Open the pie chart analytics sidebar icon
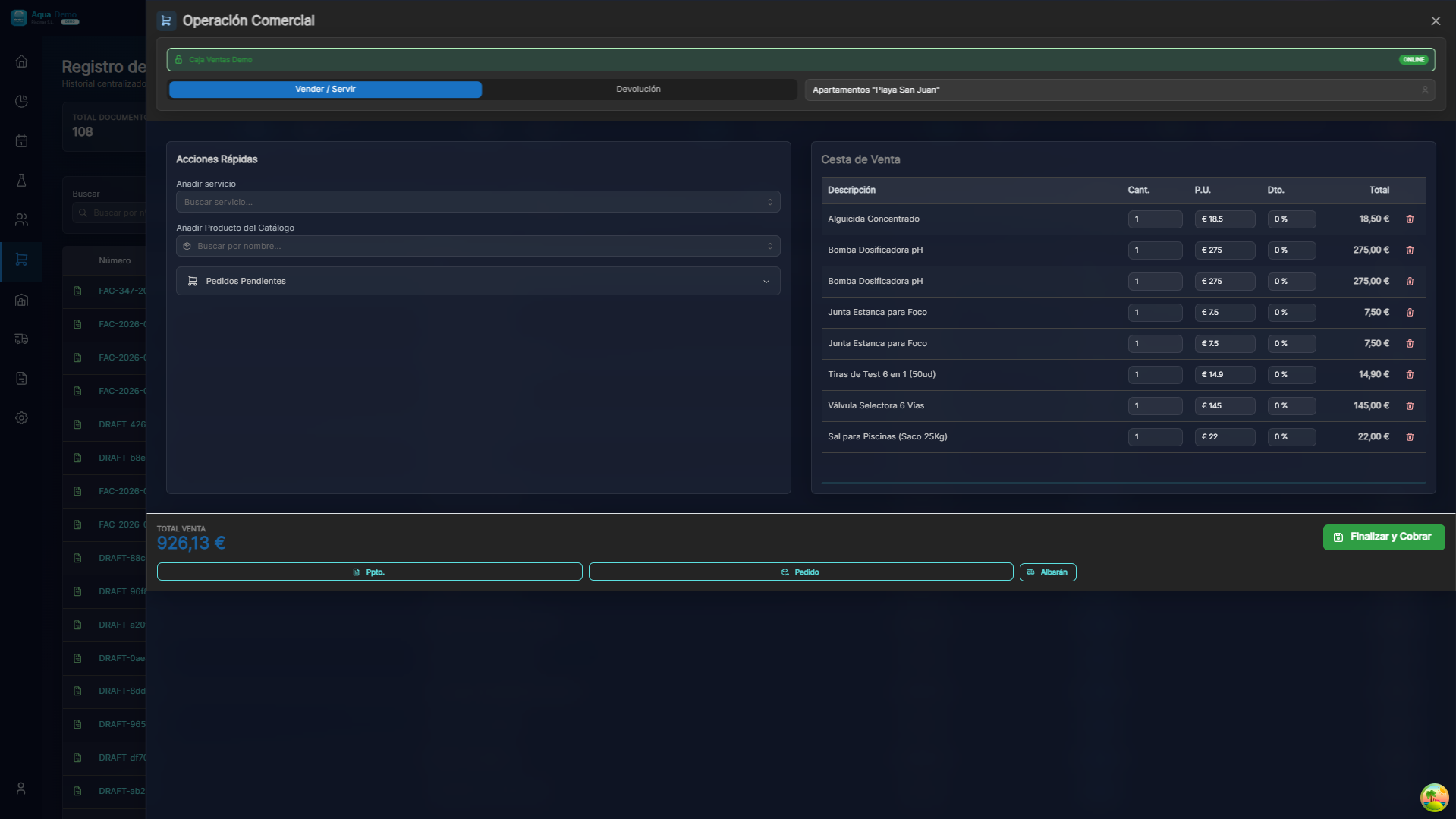 coord(21,101)
